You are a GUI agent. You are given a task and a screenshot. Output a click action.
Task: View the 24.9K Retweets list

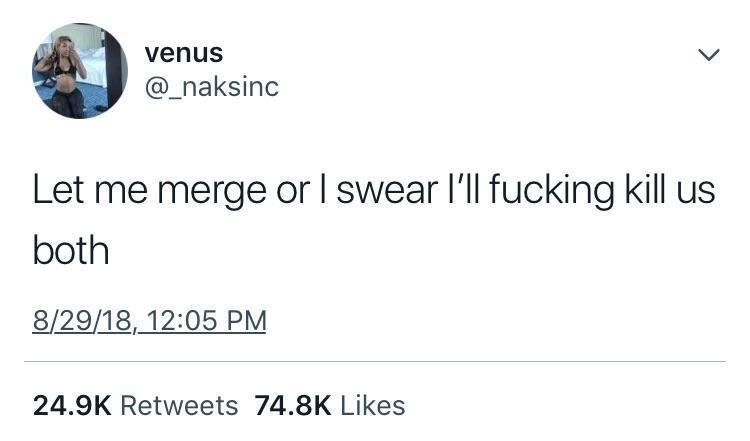tap(135, 405)
